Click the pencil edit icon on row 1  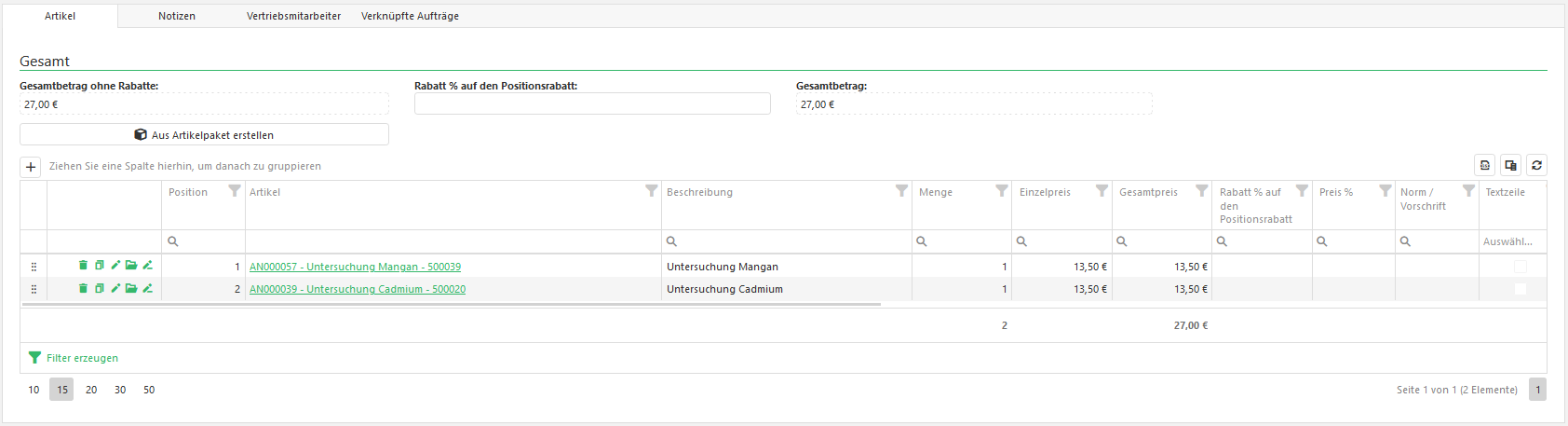point(115,266)
